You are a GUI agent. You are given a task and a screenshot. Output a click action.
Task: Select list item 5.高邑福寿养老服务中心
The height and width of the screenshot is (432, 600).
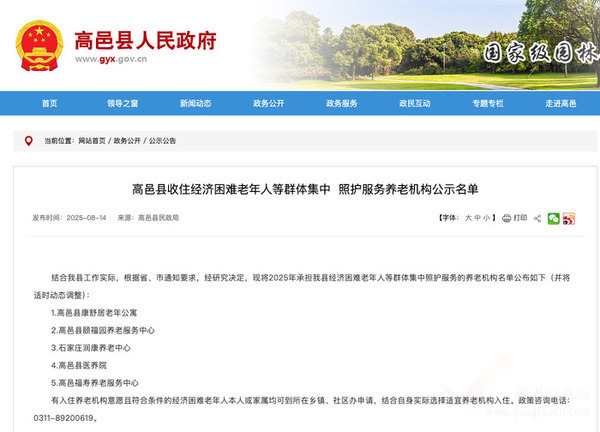tap(95, 383)
